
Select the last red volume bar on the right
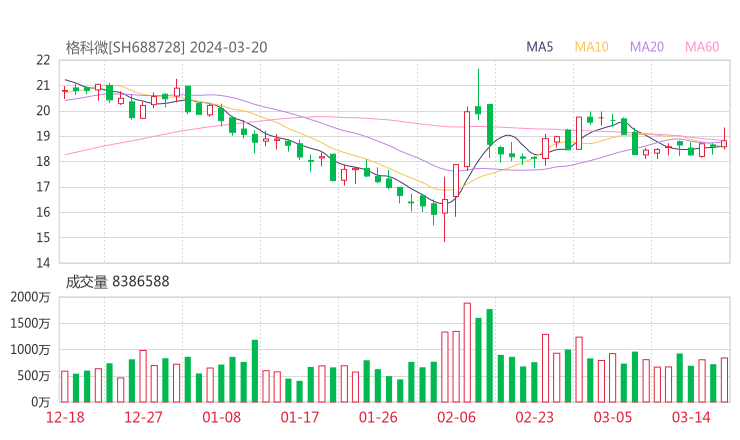tap(724, 380)
